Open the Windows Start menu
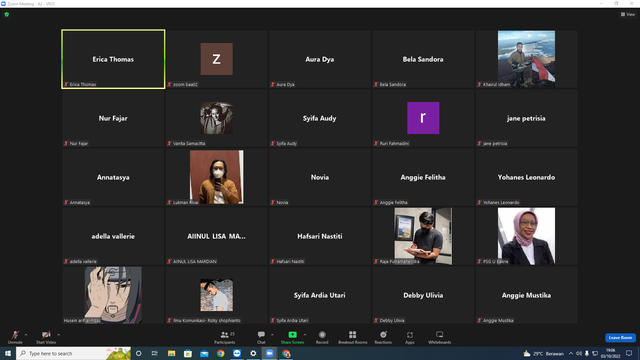640x360 pixels. pos(8,353)
